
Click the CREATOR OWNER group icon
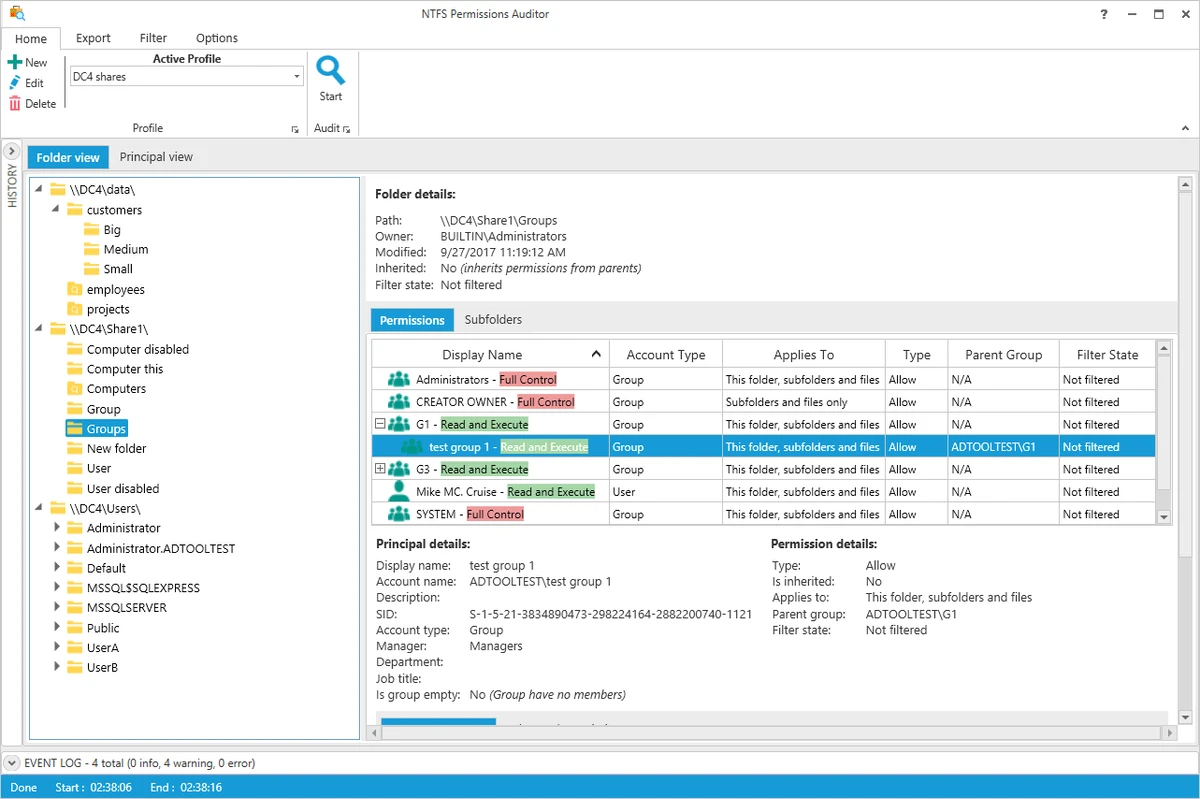pos(399,402)
